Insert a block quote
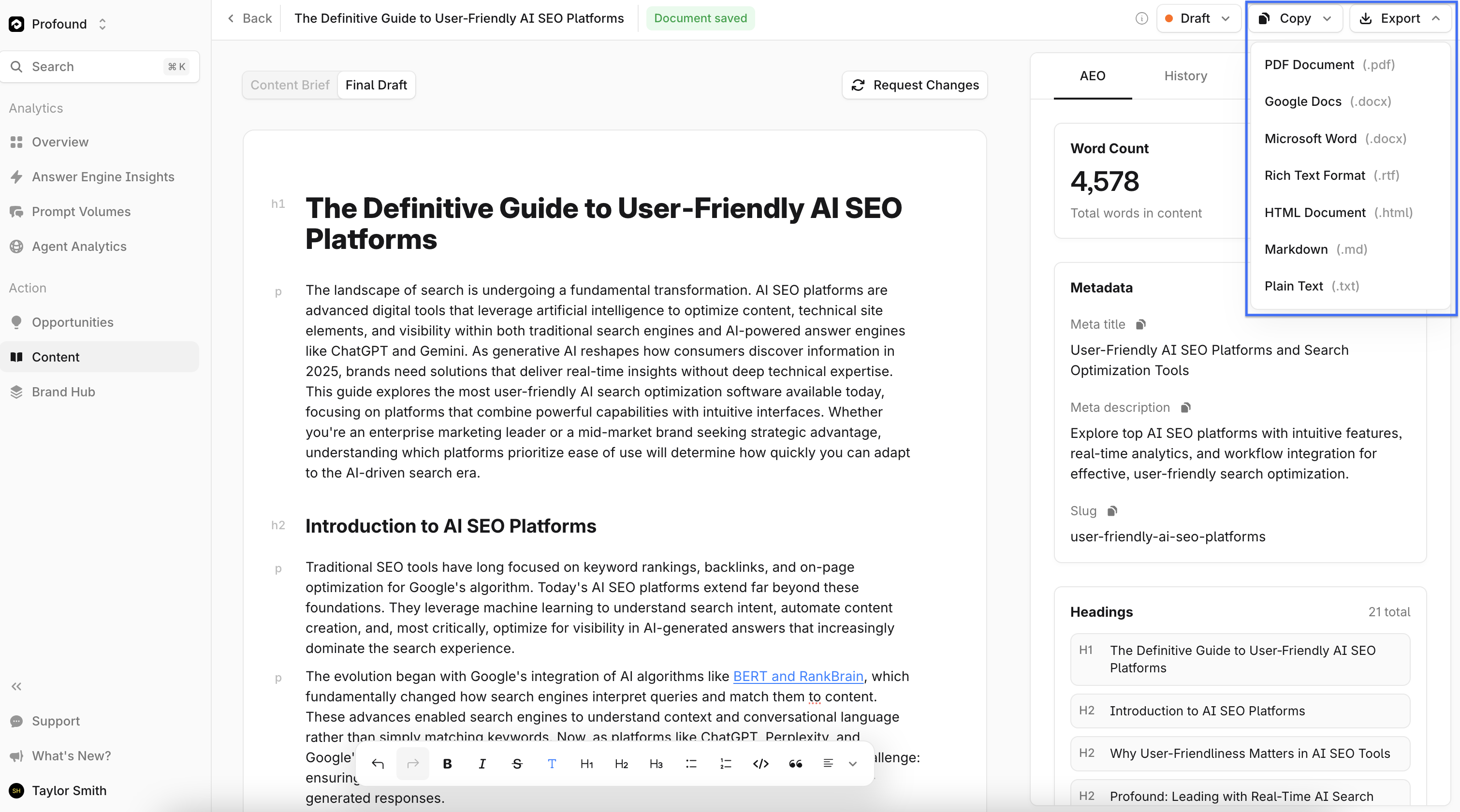Image resolution: width=1460 pixels, height=812 pixels. tap(796, 764)
